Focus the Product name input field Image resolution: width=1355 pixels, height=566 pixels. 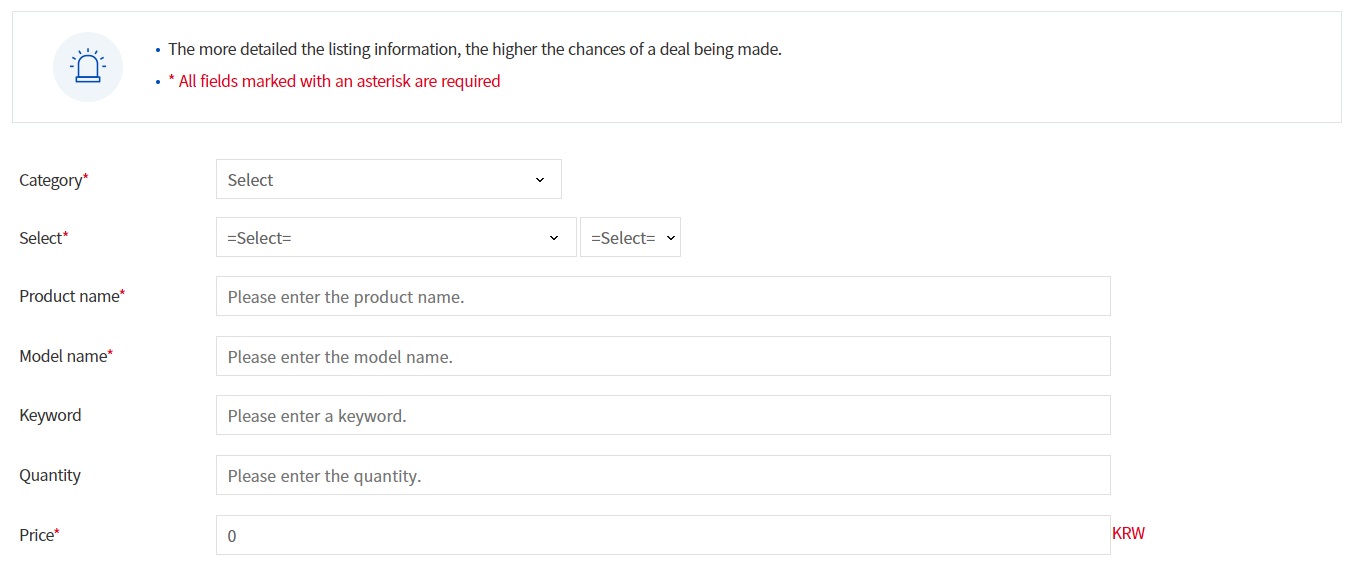coord(662,297)
